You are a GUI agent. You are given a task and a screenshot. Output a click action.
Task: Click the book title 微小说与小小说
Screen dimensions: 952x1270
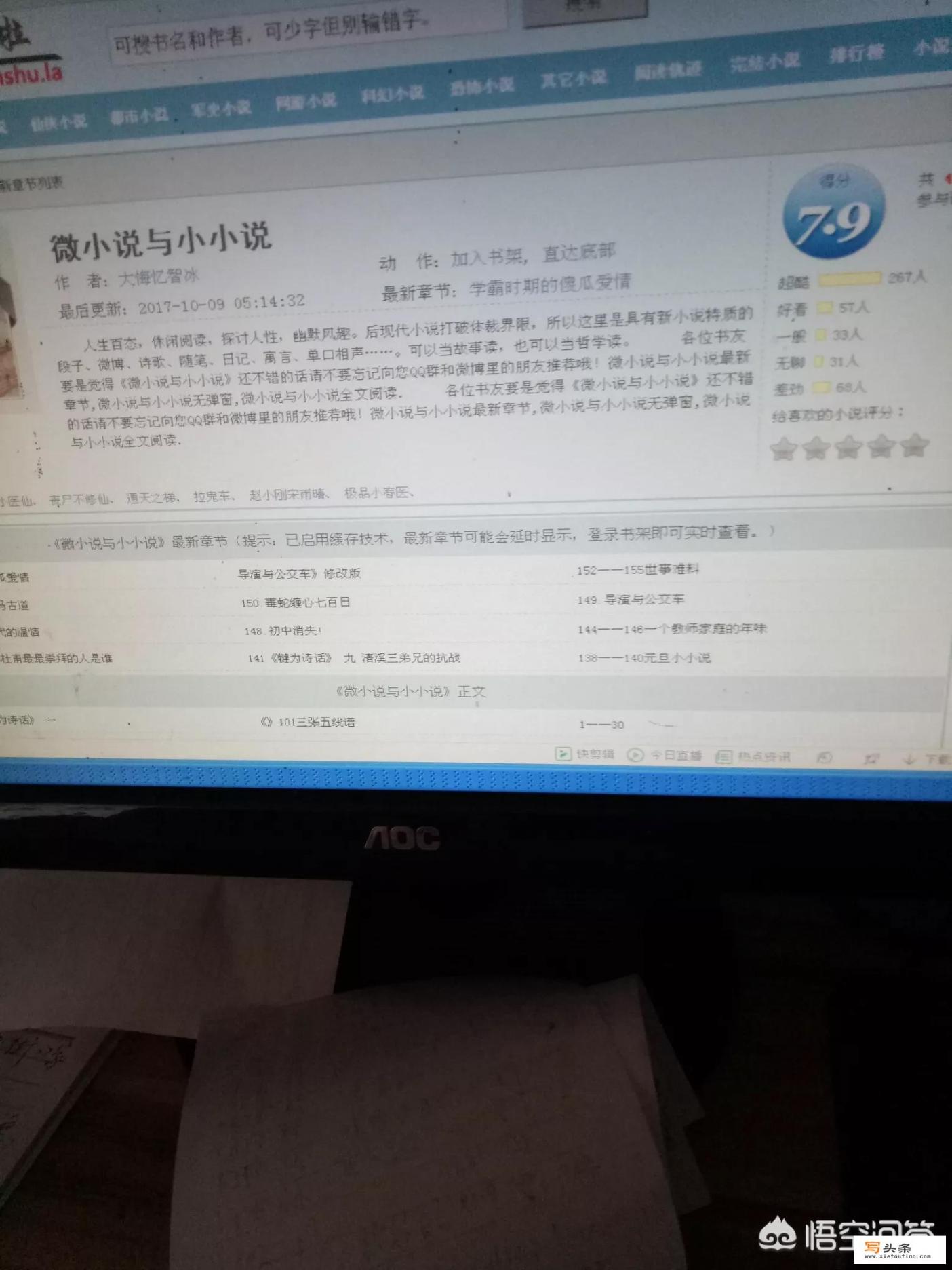tap(160, 241)
